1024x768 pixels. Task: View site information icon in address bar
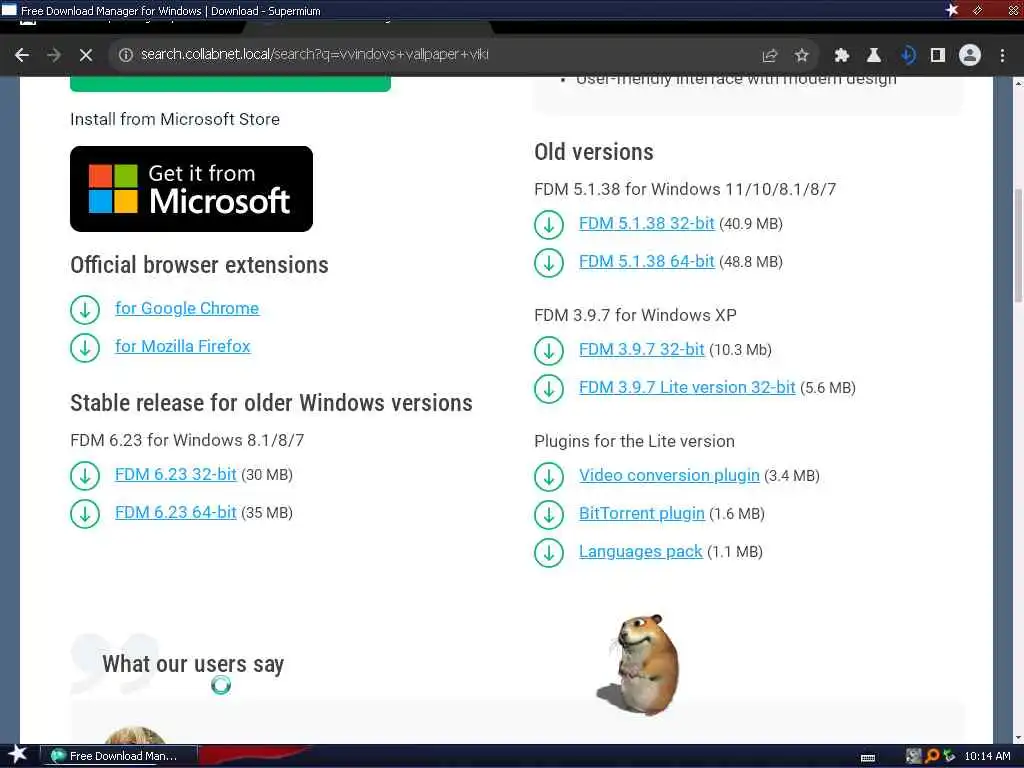pos(125,55)
